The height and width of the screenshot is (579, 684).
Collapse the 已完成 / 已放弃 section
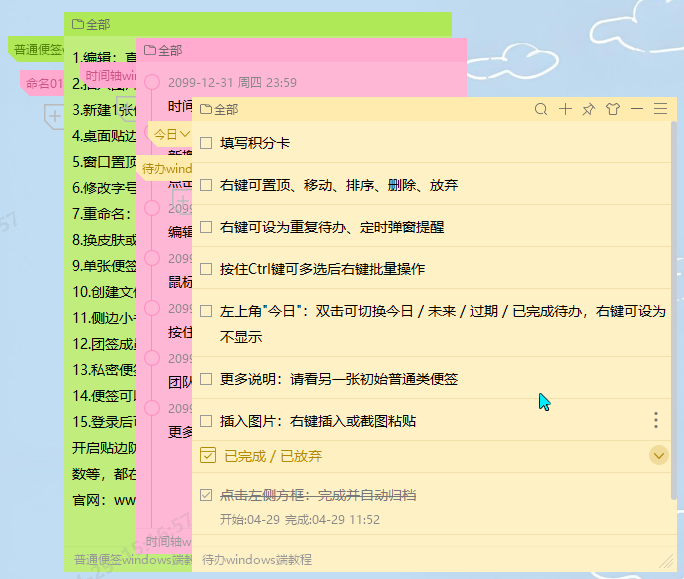pyautogui.click(x=658, y=456)
